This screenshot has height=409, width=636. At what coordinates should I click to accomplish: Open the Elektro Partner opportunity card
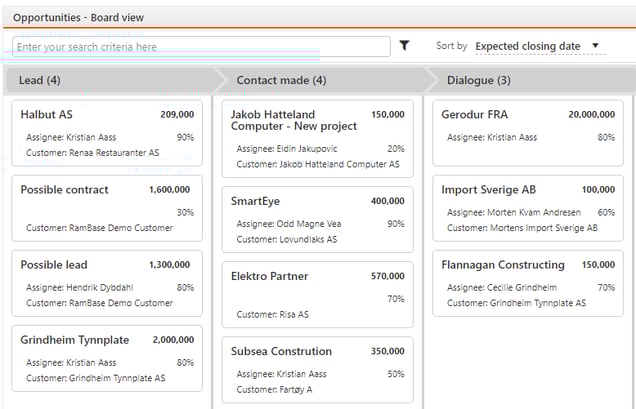point(318,295)
